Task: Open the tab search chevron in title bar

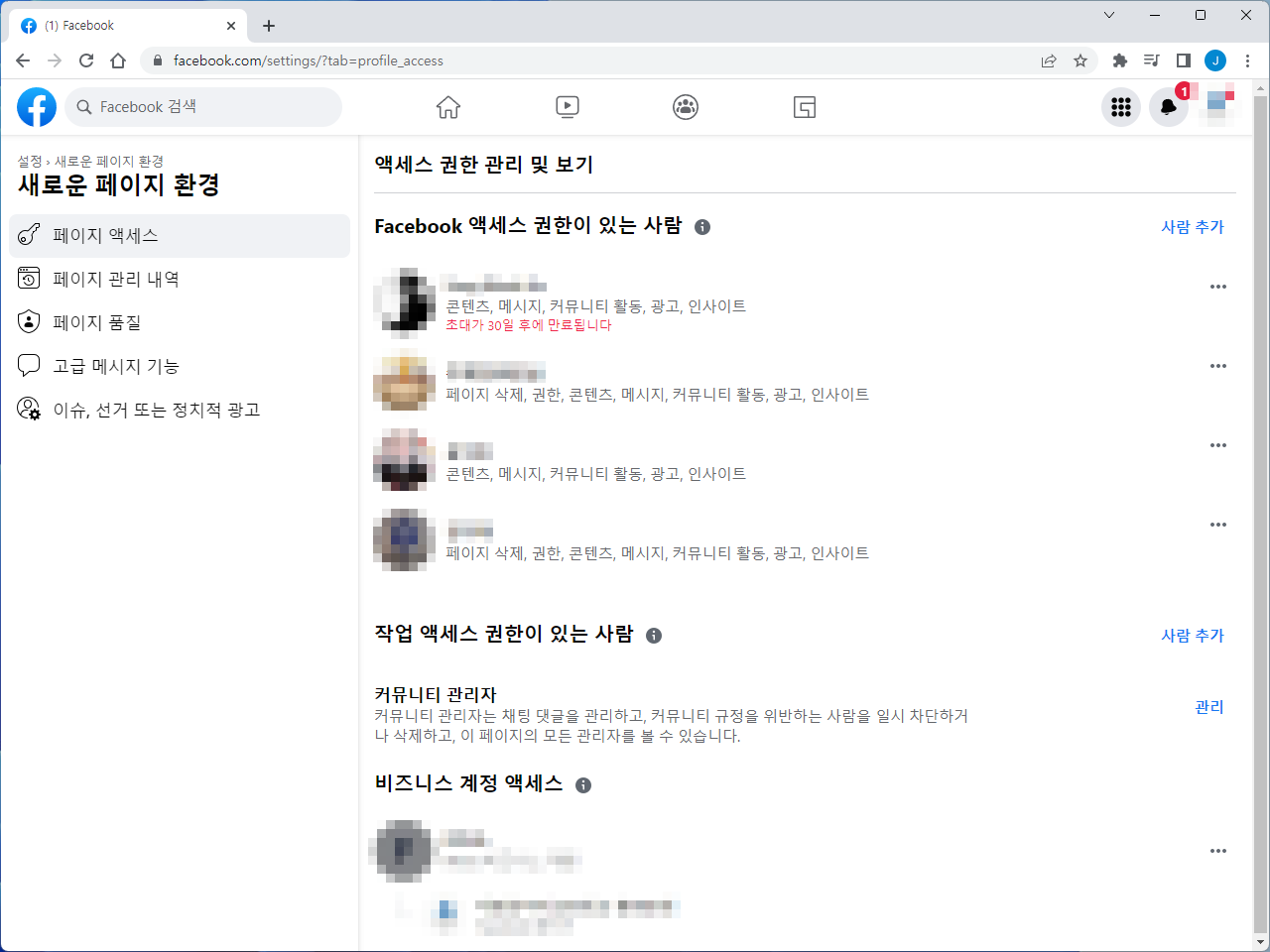Action: [1109, 15]
